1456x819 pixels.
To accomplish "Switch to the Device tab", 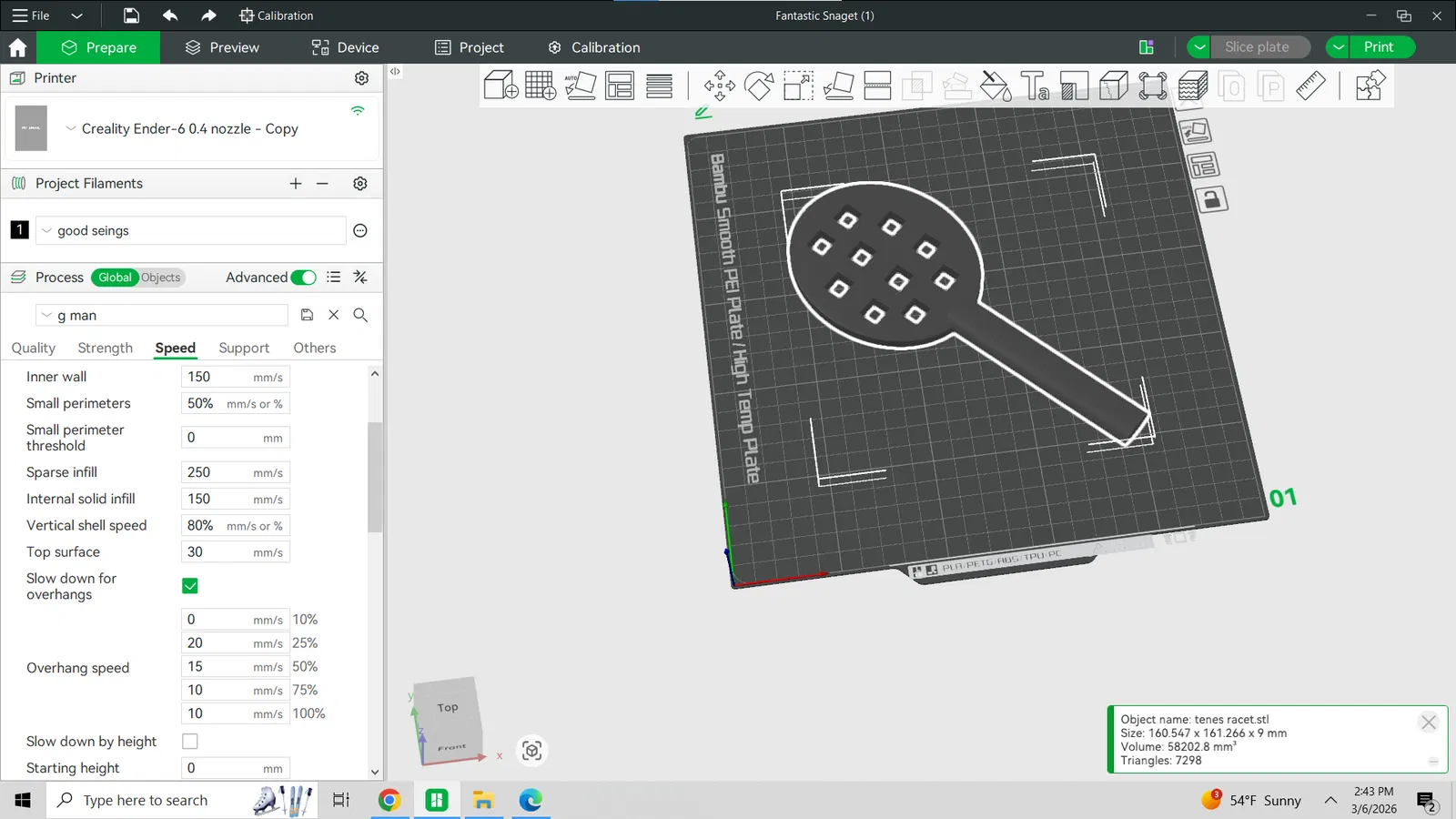I will [x=345, y=47].
